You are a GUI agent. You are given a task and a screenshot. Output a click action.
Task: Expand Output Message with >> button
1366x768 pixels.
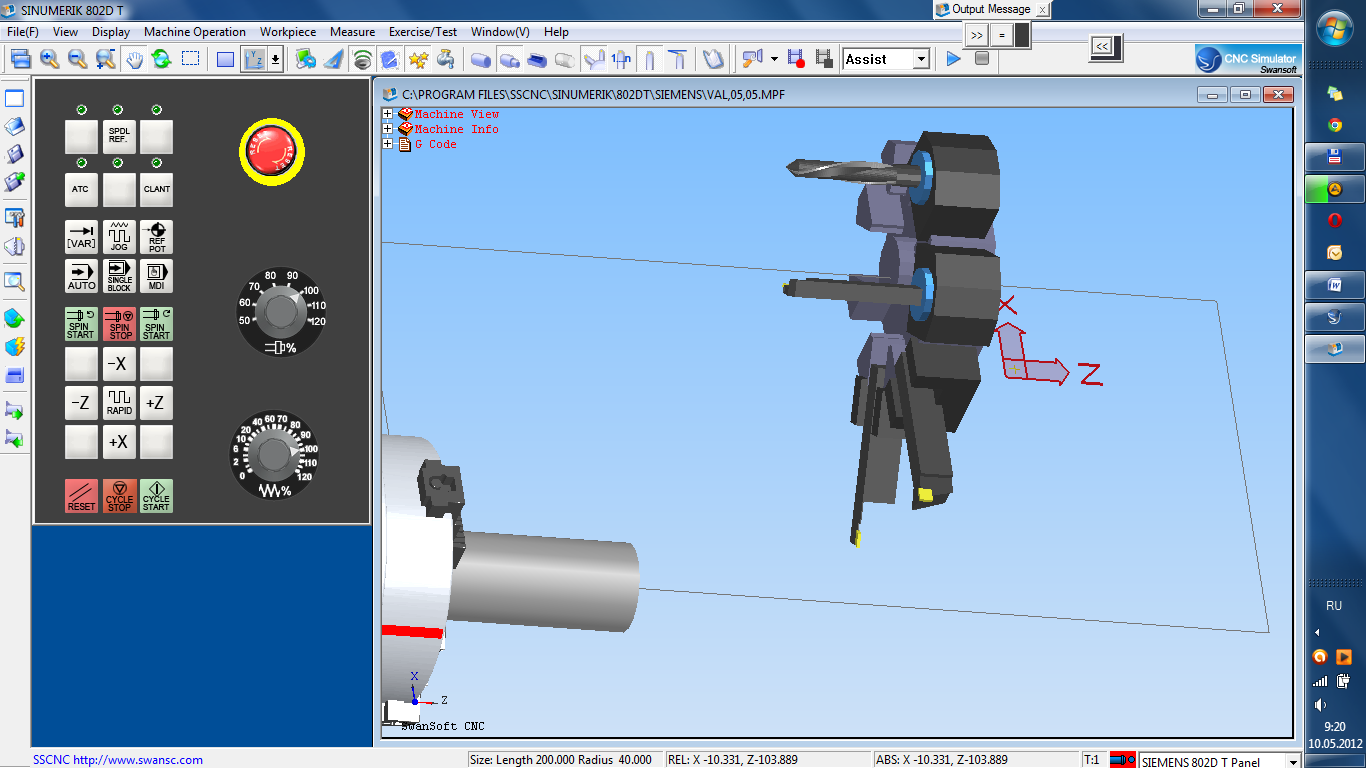(977, 35)
